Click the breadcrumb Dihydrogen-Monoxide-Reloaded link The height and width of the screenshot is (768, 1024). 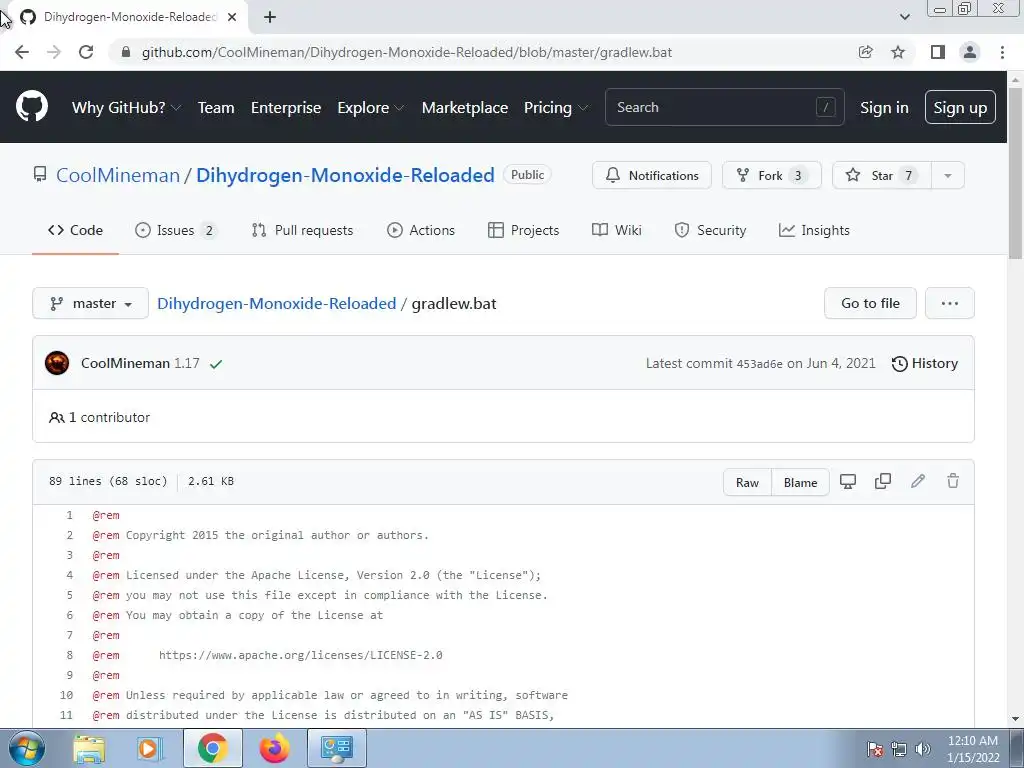(x=277, y=303)
